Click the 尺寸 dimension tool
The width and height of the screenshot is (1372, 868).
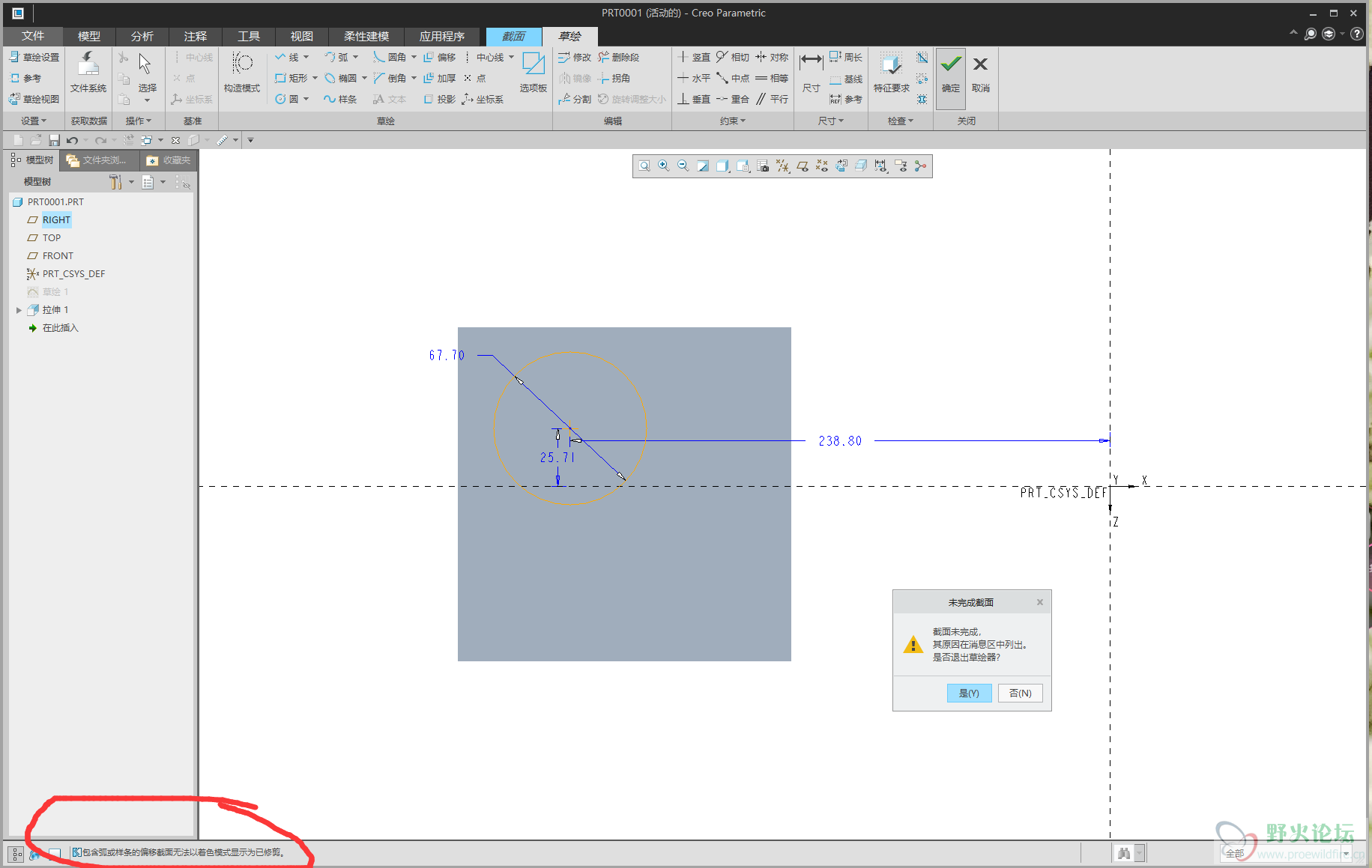812,73
